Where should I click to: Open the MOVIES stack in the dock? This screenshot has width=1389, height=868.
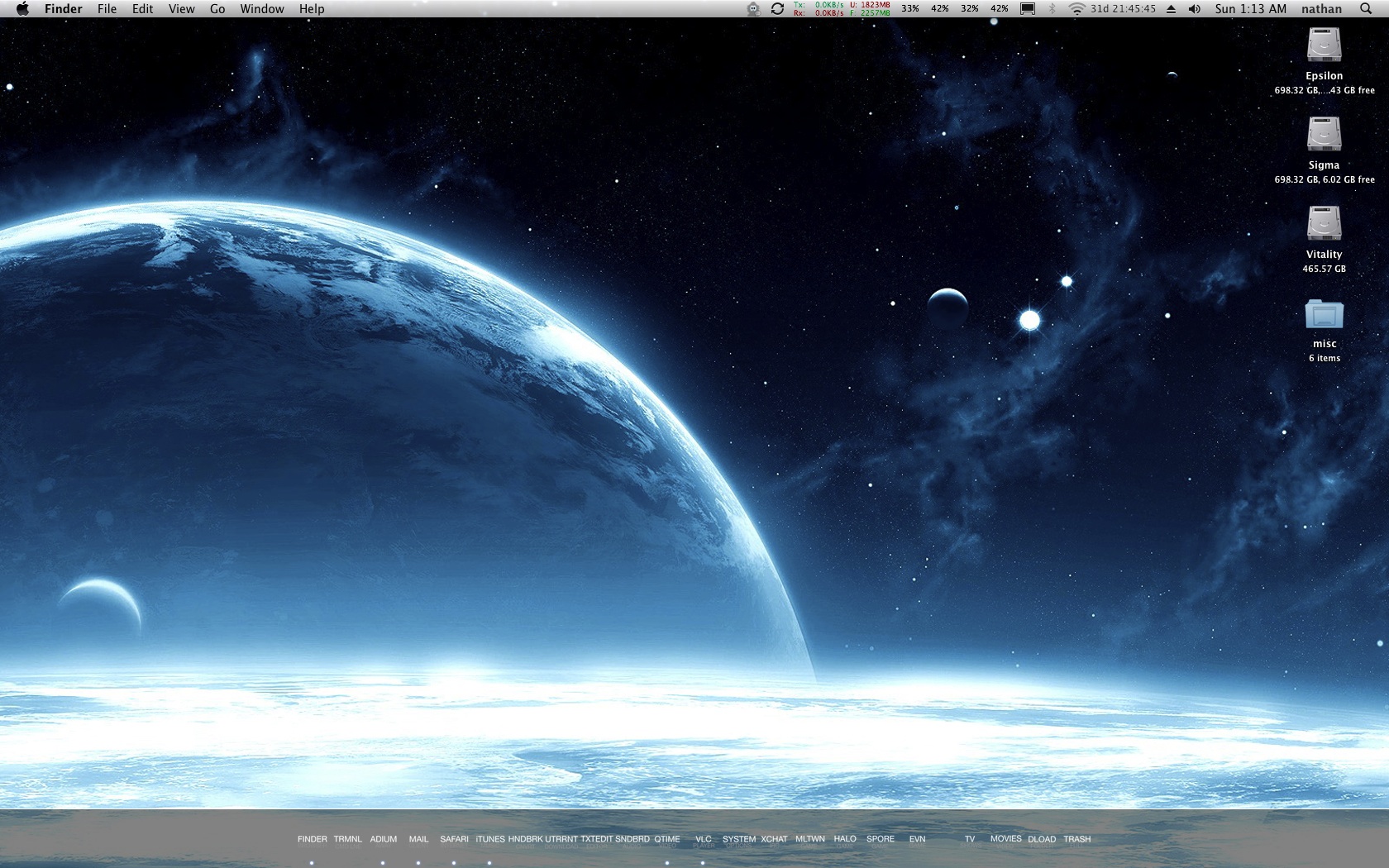tap(1006, 839)
